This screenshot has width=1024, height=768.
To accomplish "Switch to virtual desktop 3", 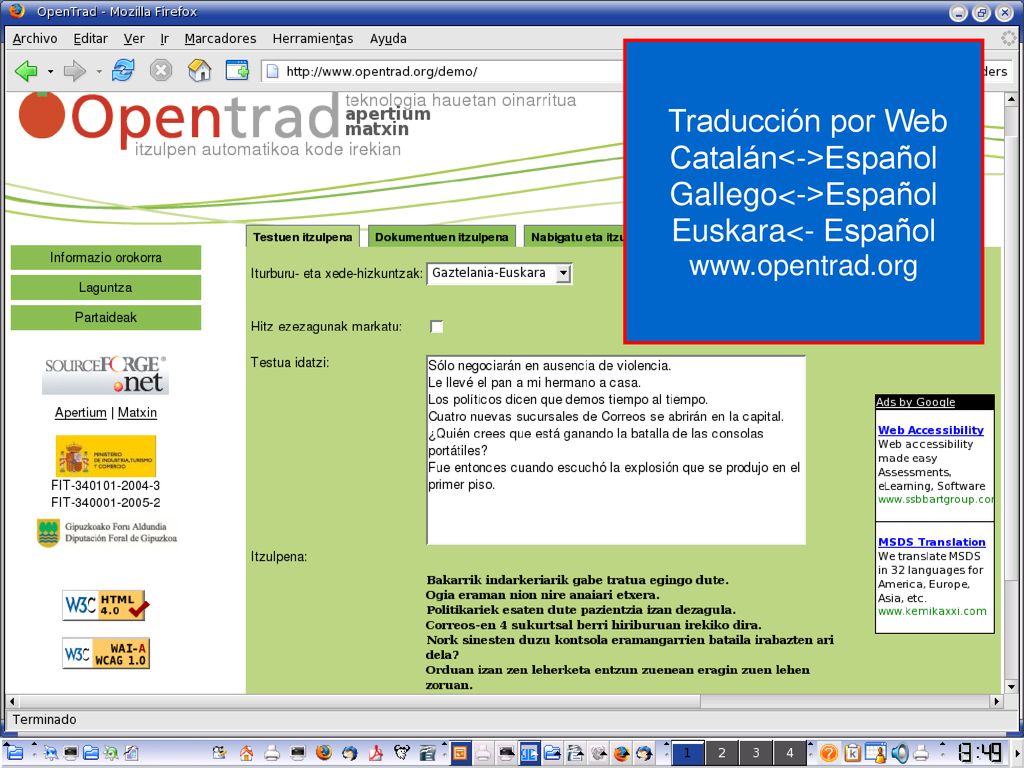I will [756, 753].
